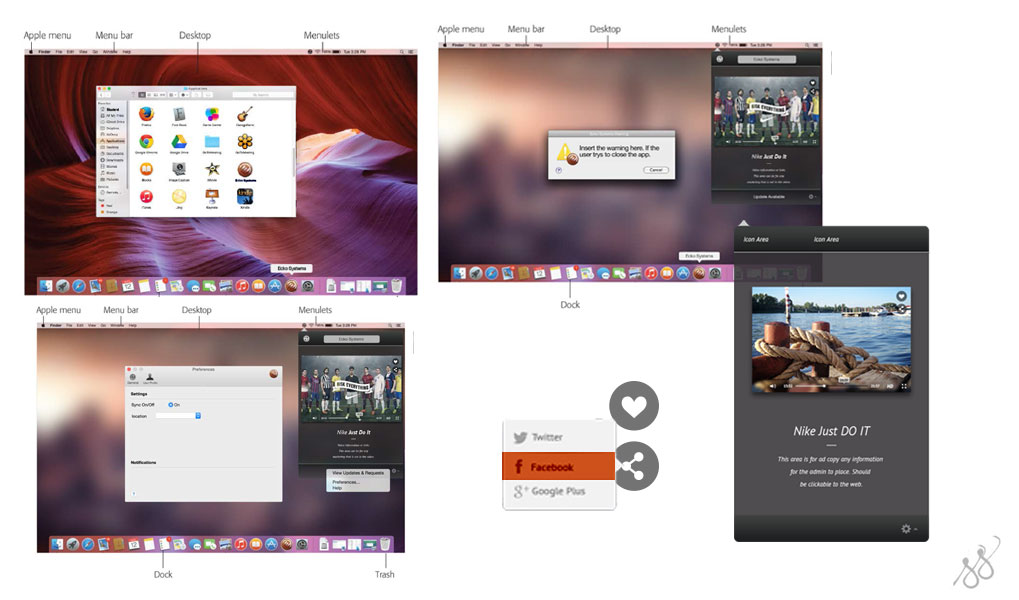1019x600 pixels.
Task: Expand gear settings menu in large dark panel
Action: 909,528
